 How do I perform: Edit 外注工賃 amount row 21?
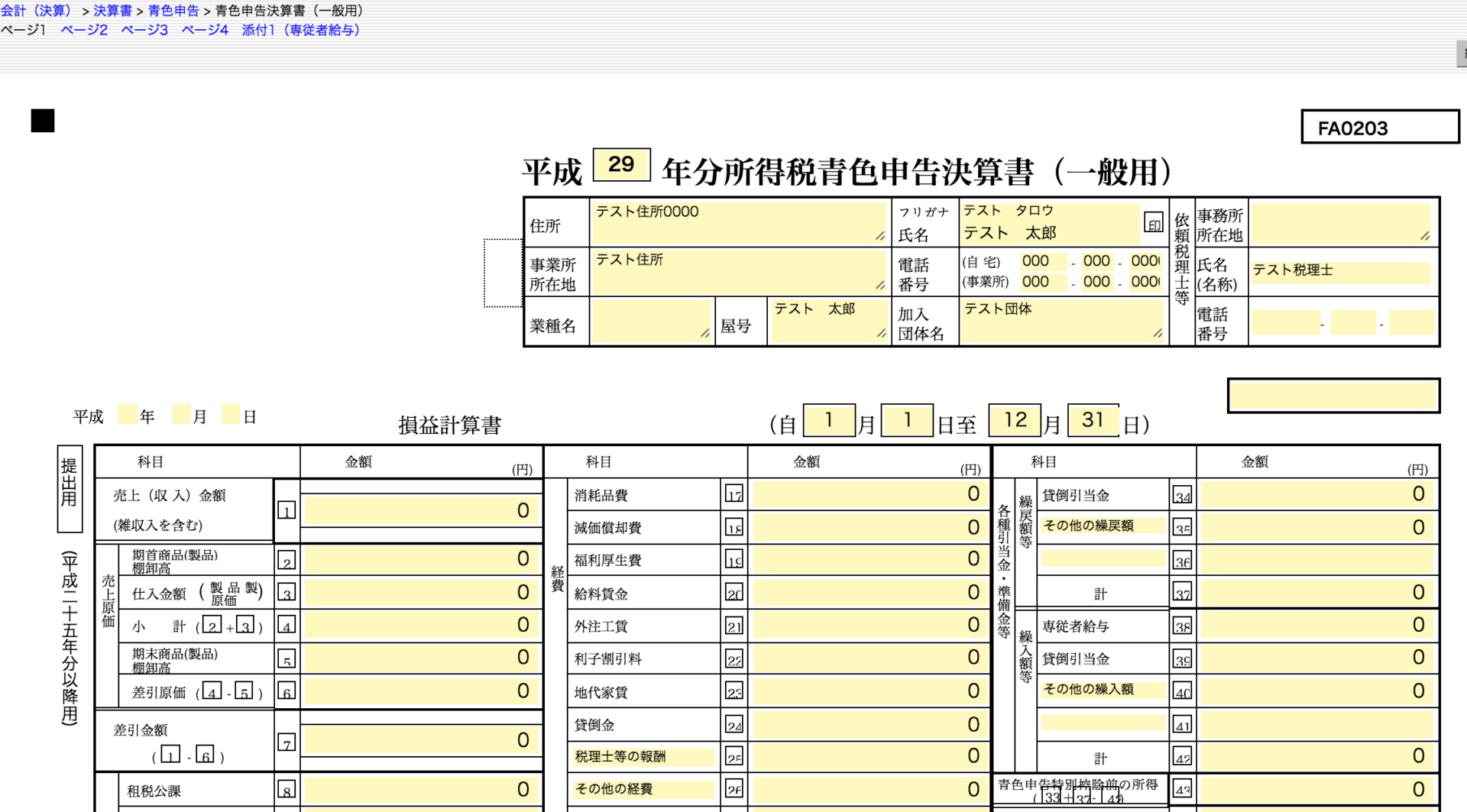pos(870,625)
